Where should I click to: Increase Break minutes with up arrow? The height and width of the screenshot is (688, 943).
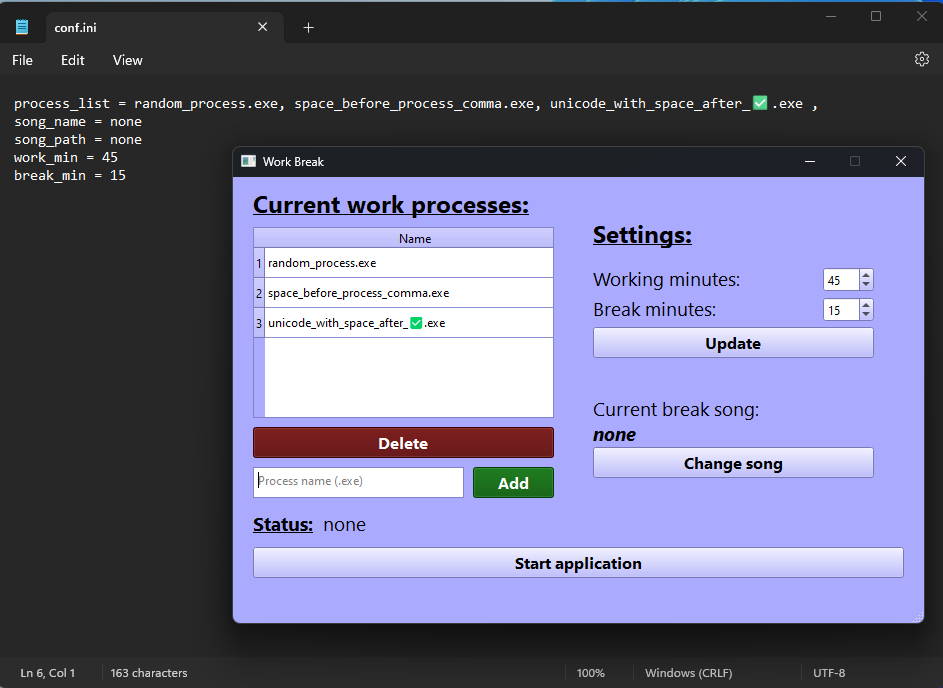point(866,305)
